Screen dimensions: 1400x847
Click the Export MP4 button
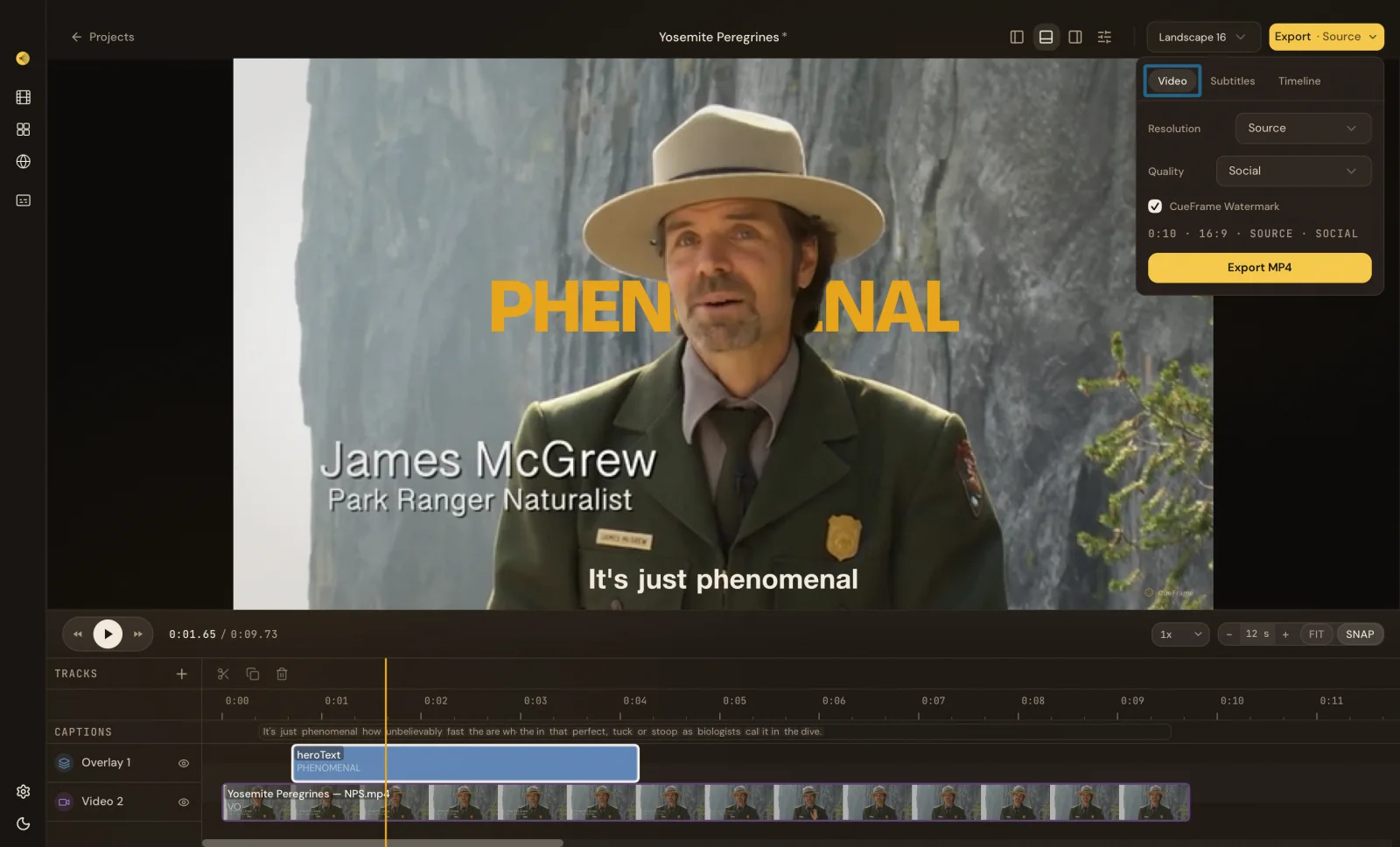(1259, 268)
